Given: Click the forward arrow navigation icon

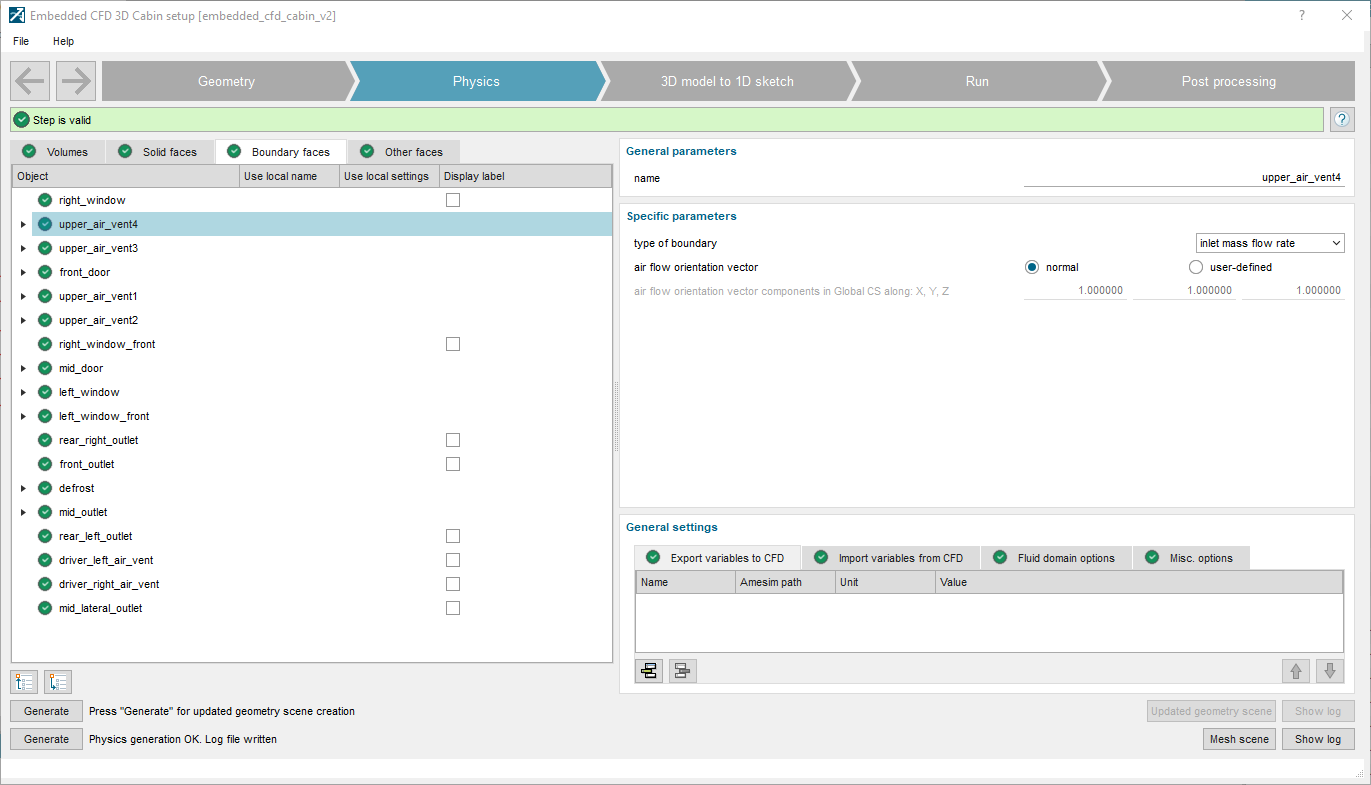Looking at the screenshot, I should point(76,81).
